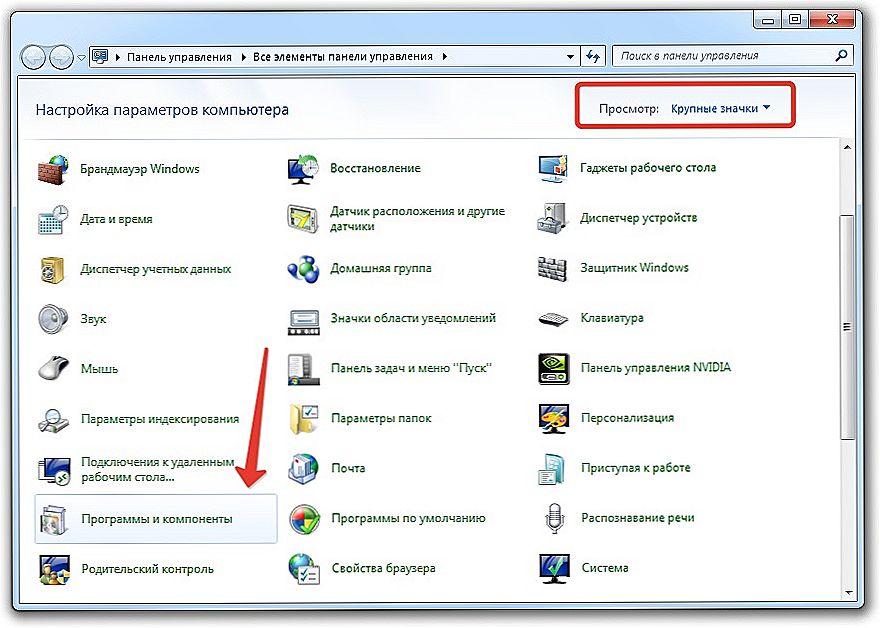Click the Персонализация palette icon
The height and width of the screenshot is (628, 880).
pyautogui.click(x=554, y=418)
